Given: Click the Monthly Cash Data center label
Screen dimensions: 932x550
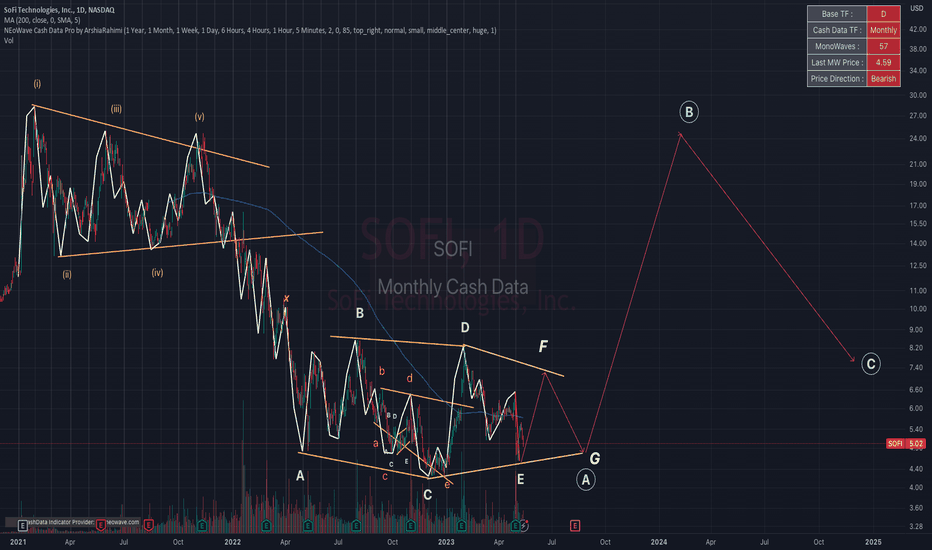Looking at the screenshot, I should [x=453, y=287].
